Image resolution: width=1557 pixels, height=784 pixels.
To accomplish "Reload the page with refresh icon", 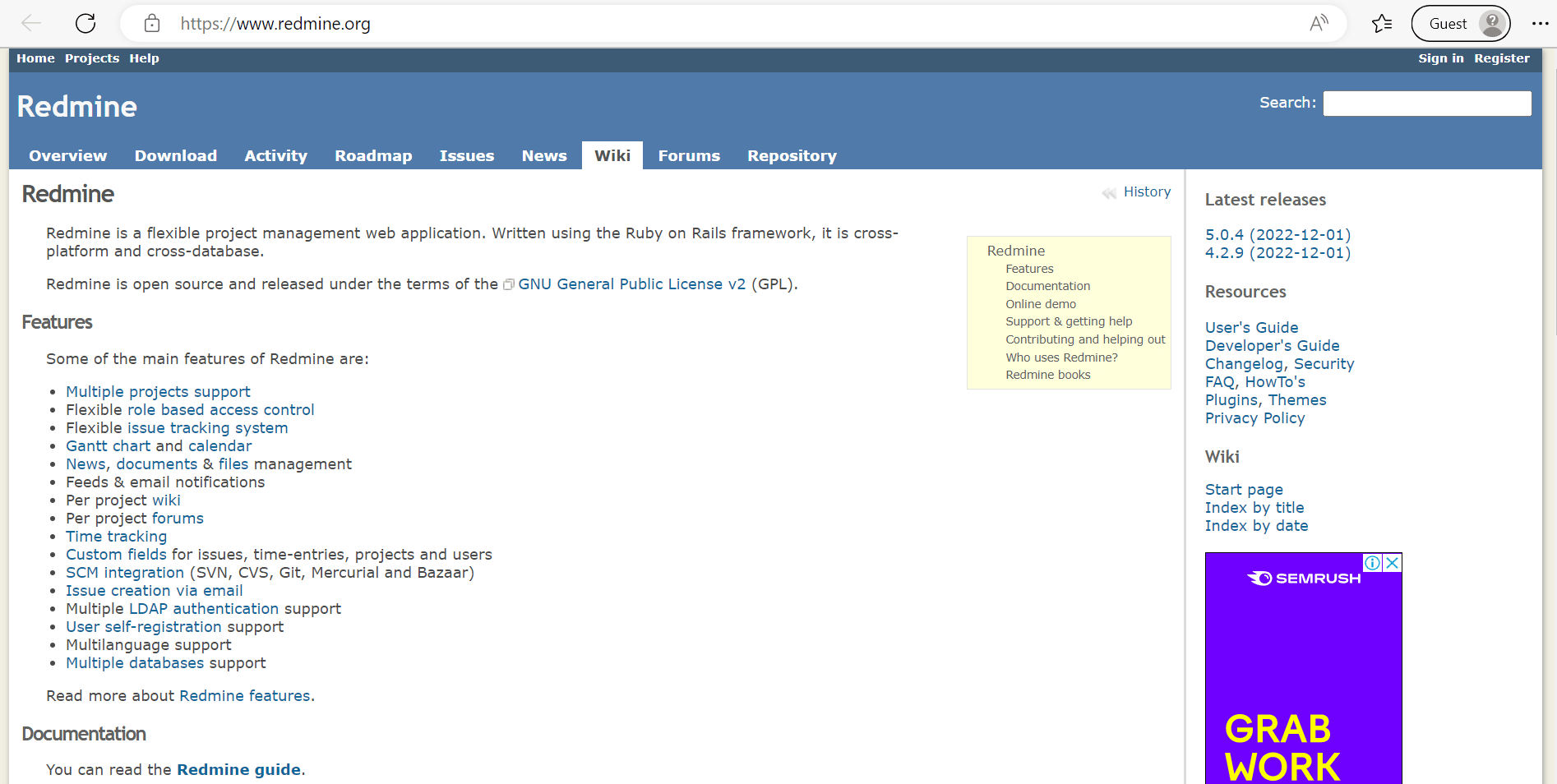I will 85,23.
